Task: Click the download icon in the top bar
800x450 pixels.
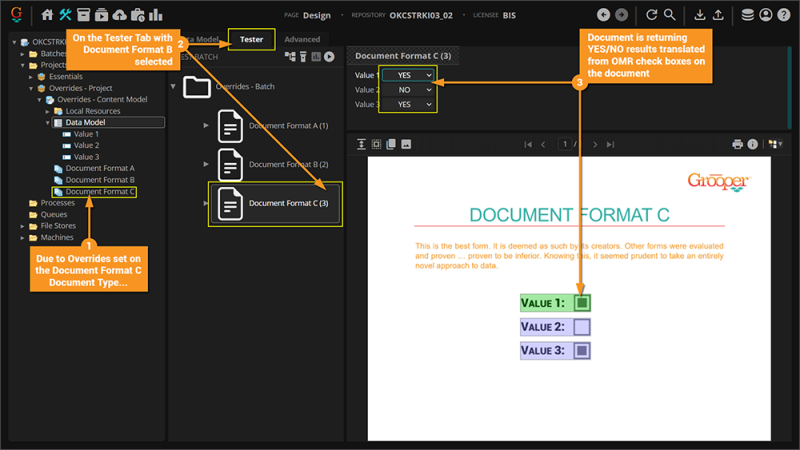Action: pos(700,15)
